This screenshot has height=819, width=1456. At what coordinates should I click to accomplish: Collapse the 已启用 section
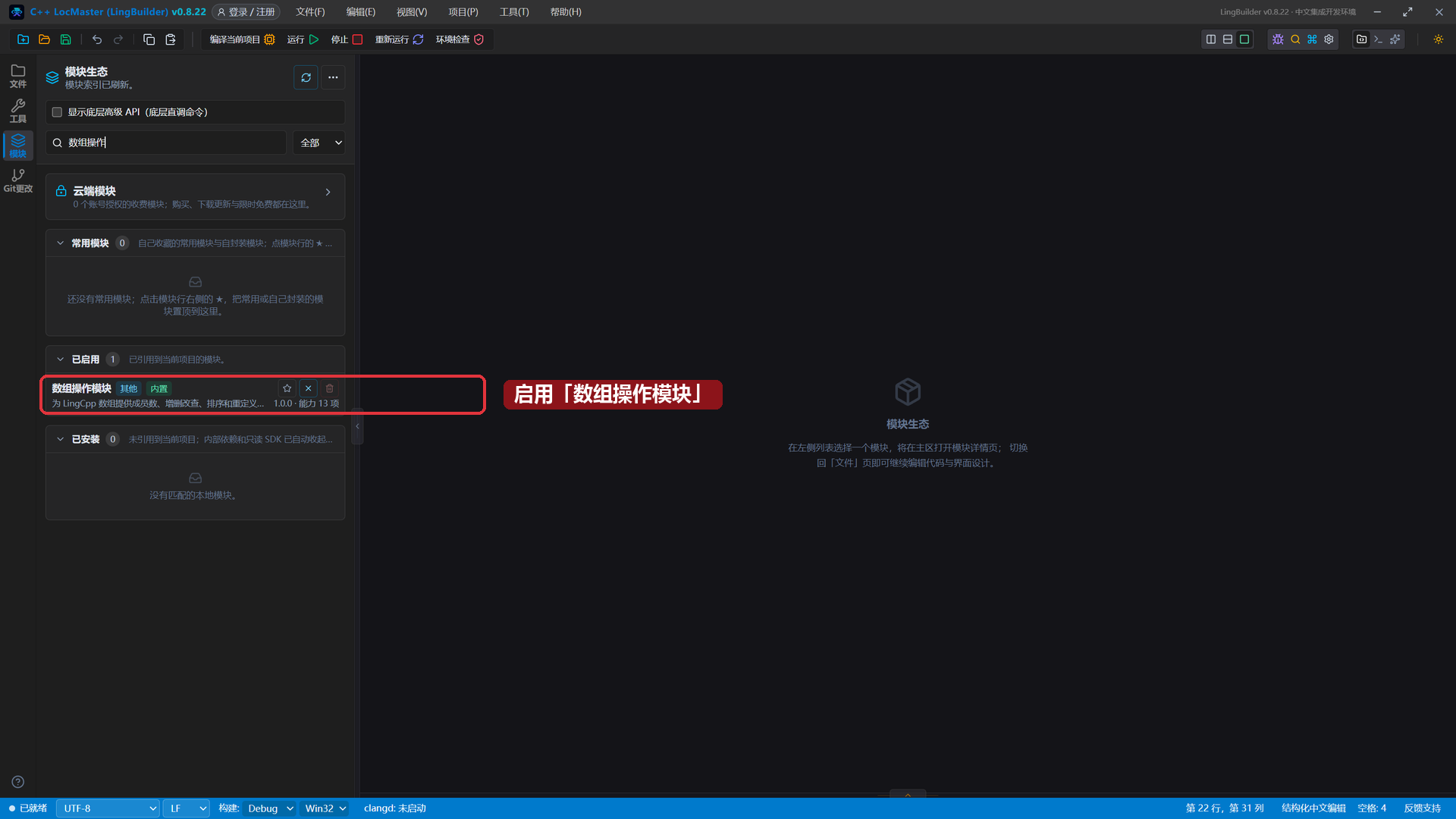pos(60,359)
